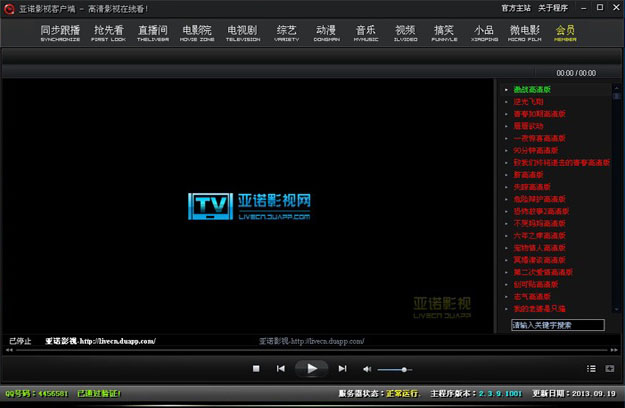
Task: Click the red app logo in title bar
Action: (9, 9)
